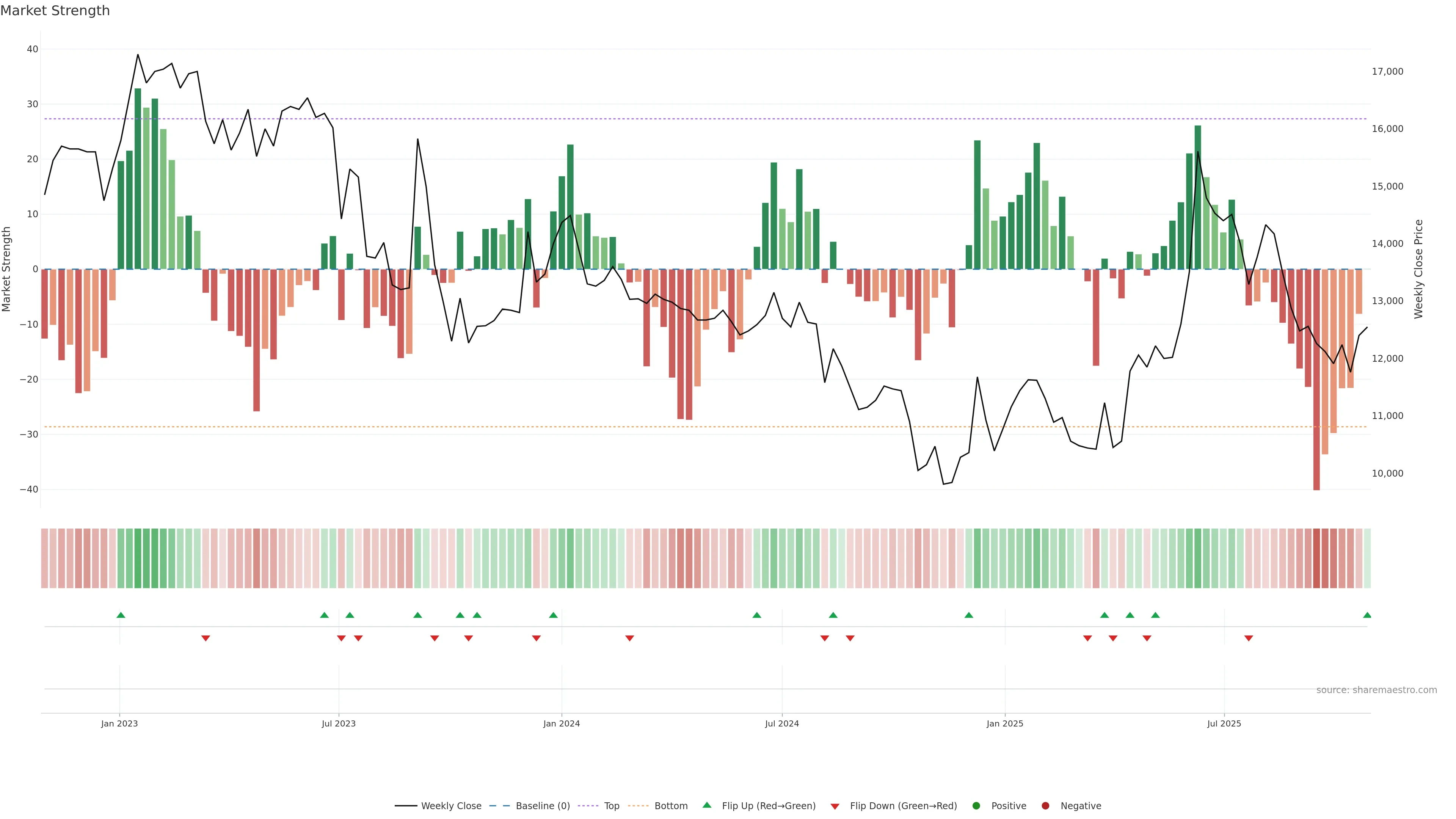Click the green Positive circle legend icon

click(x=976, y=806)
